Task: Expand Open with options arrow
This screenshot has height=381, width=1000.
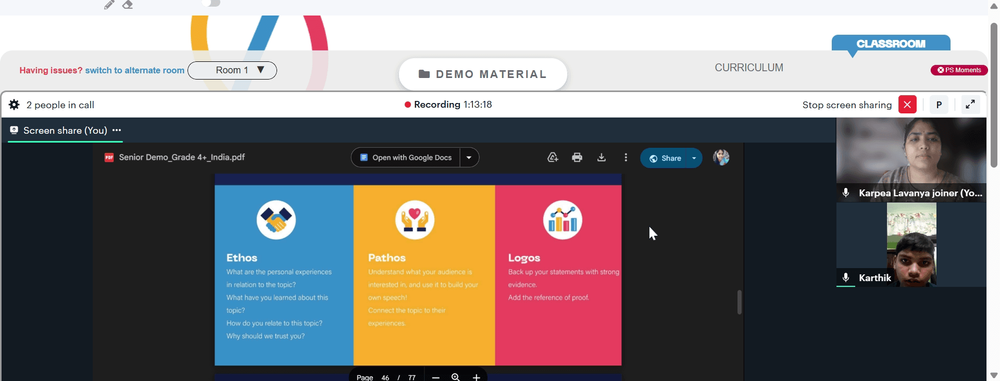Action: click(x=469, y=158)
